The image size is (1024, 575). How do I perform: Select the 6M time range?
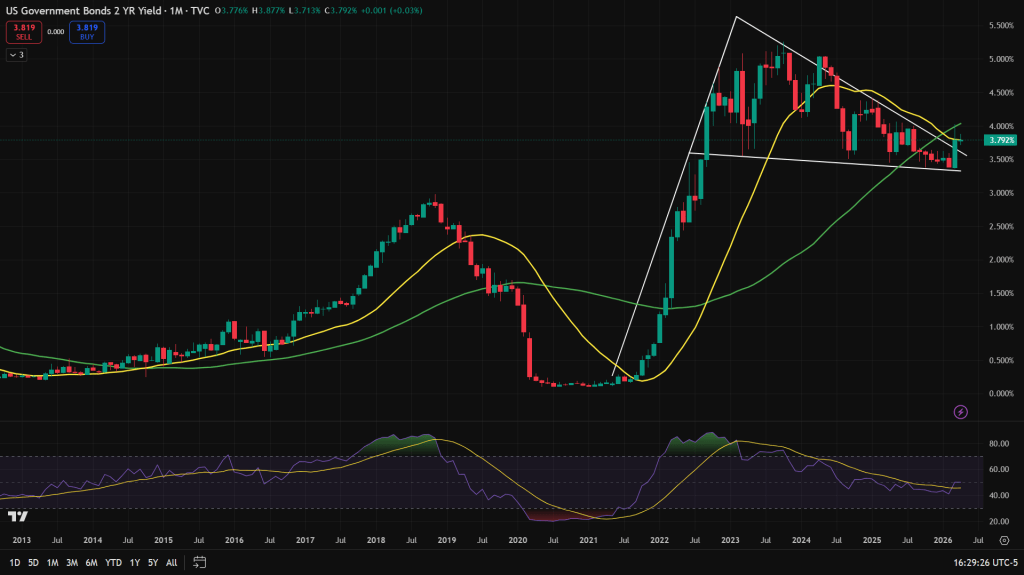[92, 562]
